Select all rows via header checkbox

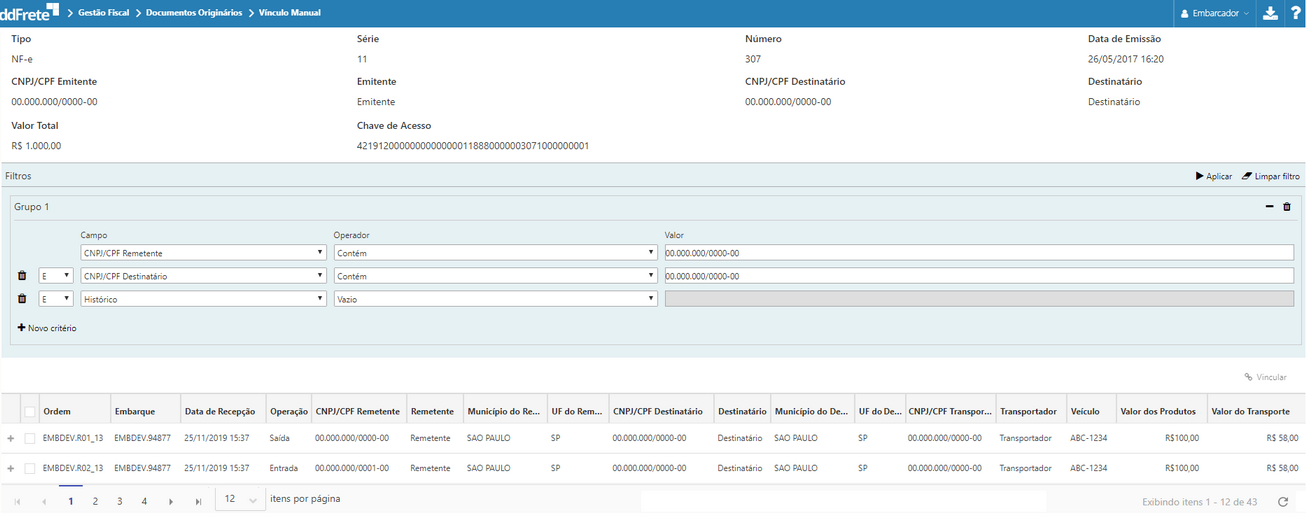[30, 412]
